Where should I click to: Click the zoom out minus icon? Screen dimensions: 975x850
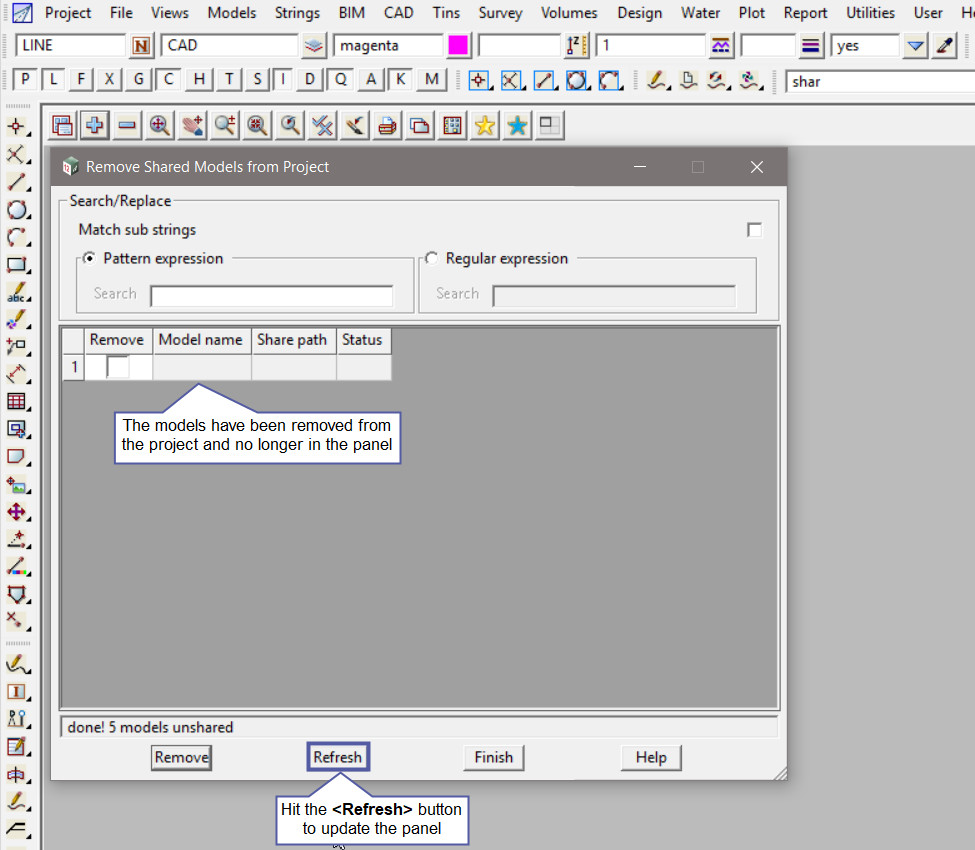pos(127,125)
